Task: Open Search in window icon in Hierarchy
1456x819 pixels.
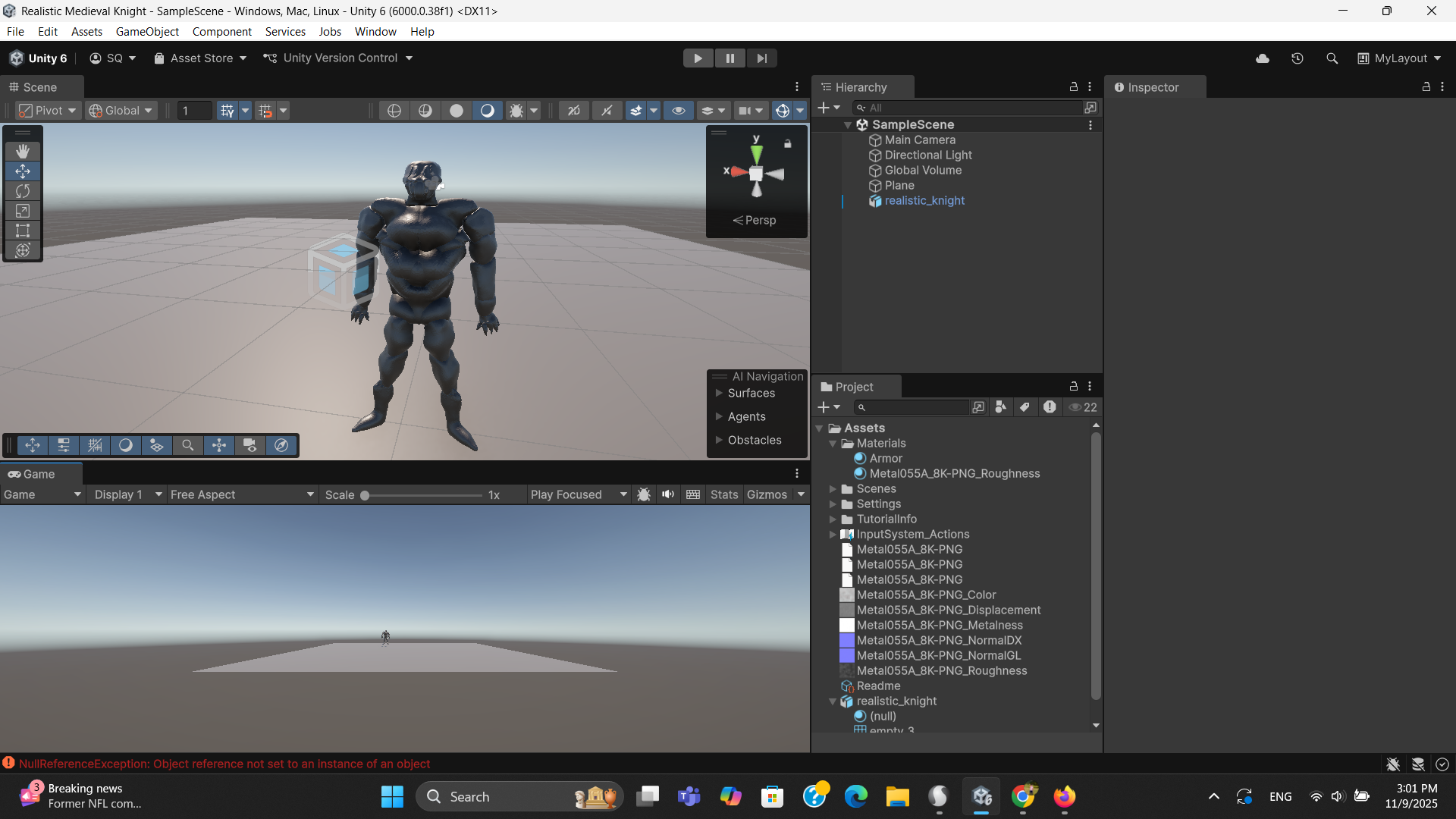Action: 1090,108
